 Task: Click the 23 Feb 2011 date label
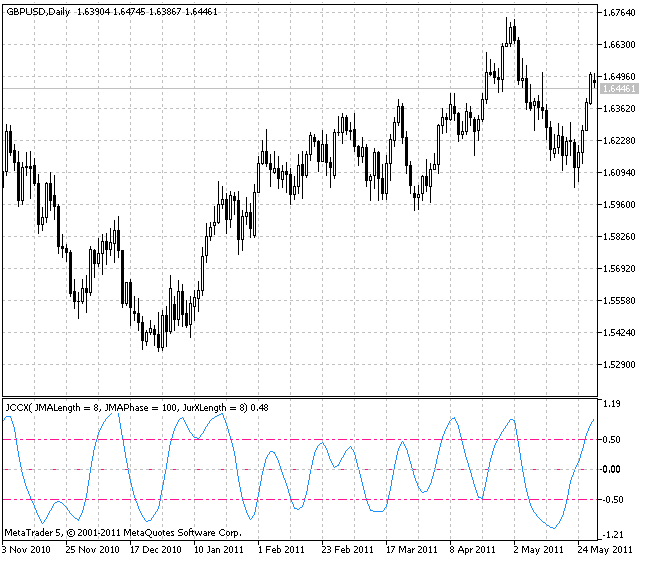[x=347, y=550]
